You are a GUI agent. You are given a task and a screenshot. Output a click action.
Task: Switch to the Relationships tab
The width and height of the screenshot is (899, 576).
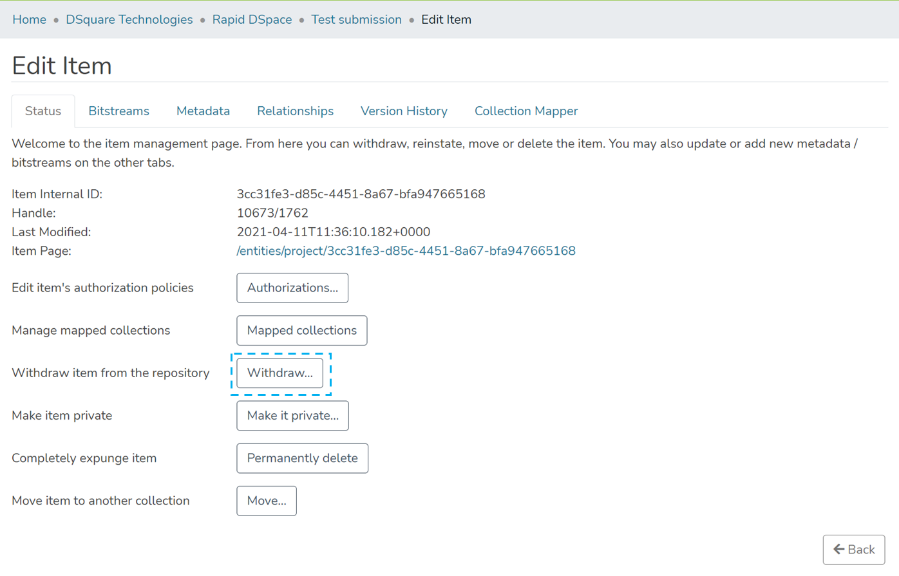pyautogui.click(x=295, y=111)
